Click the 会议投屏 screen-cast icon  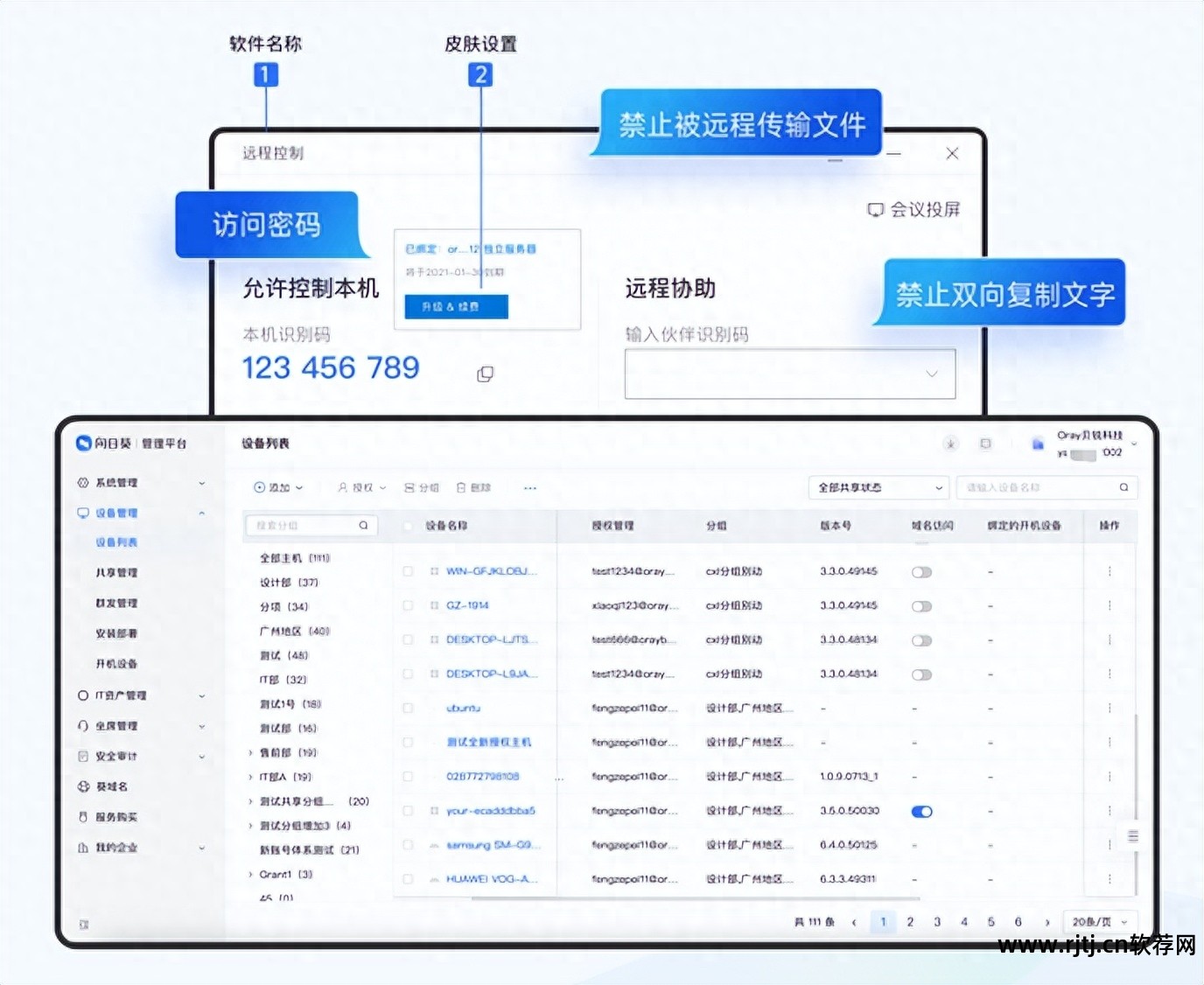click(x=875, y=210)
